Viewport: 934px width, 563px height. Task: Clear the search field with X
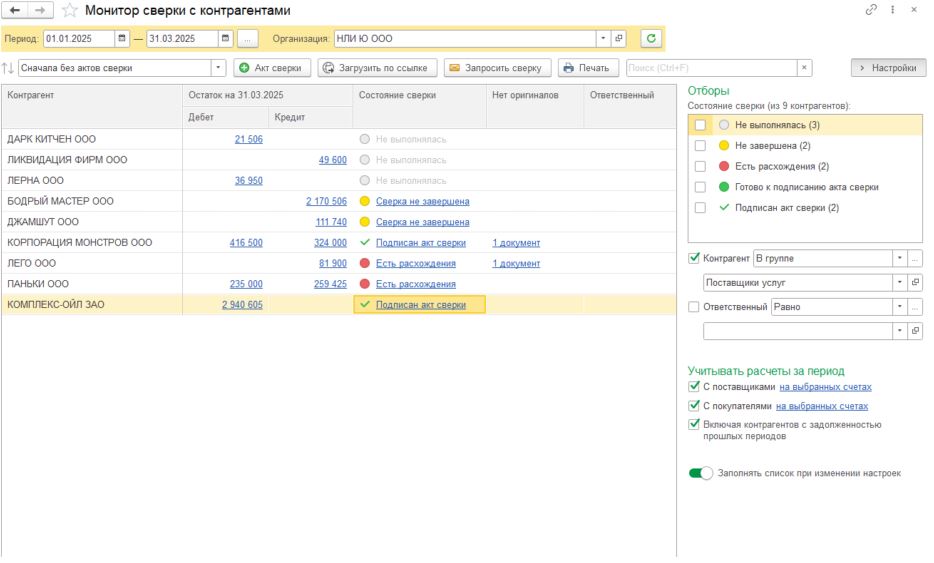click(804, 68)
